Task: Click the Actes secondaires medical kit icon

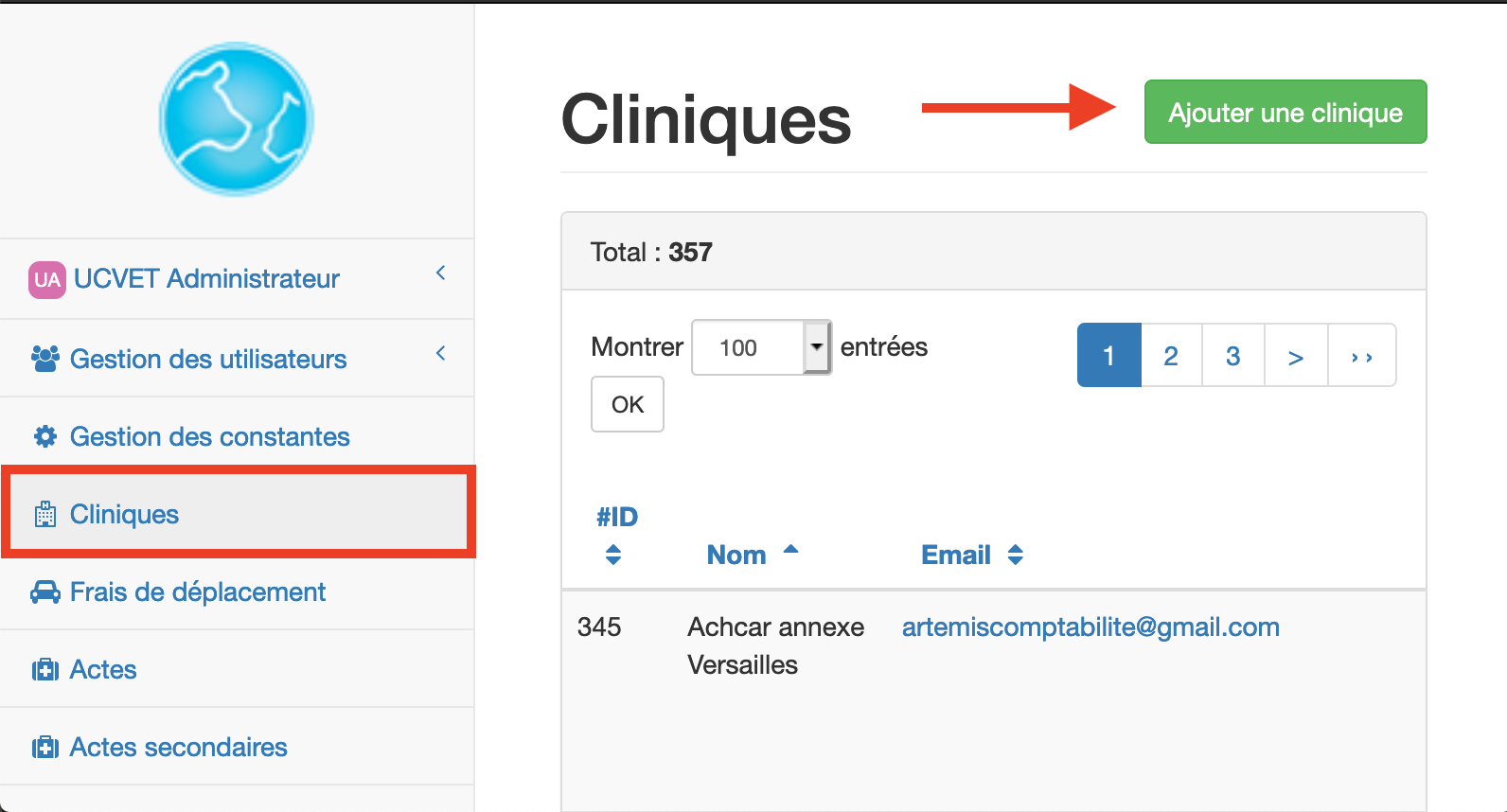Action: tap(45, 748)
